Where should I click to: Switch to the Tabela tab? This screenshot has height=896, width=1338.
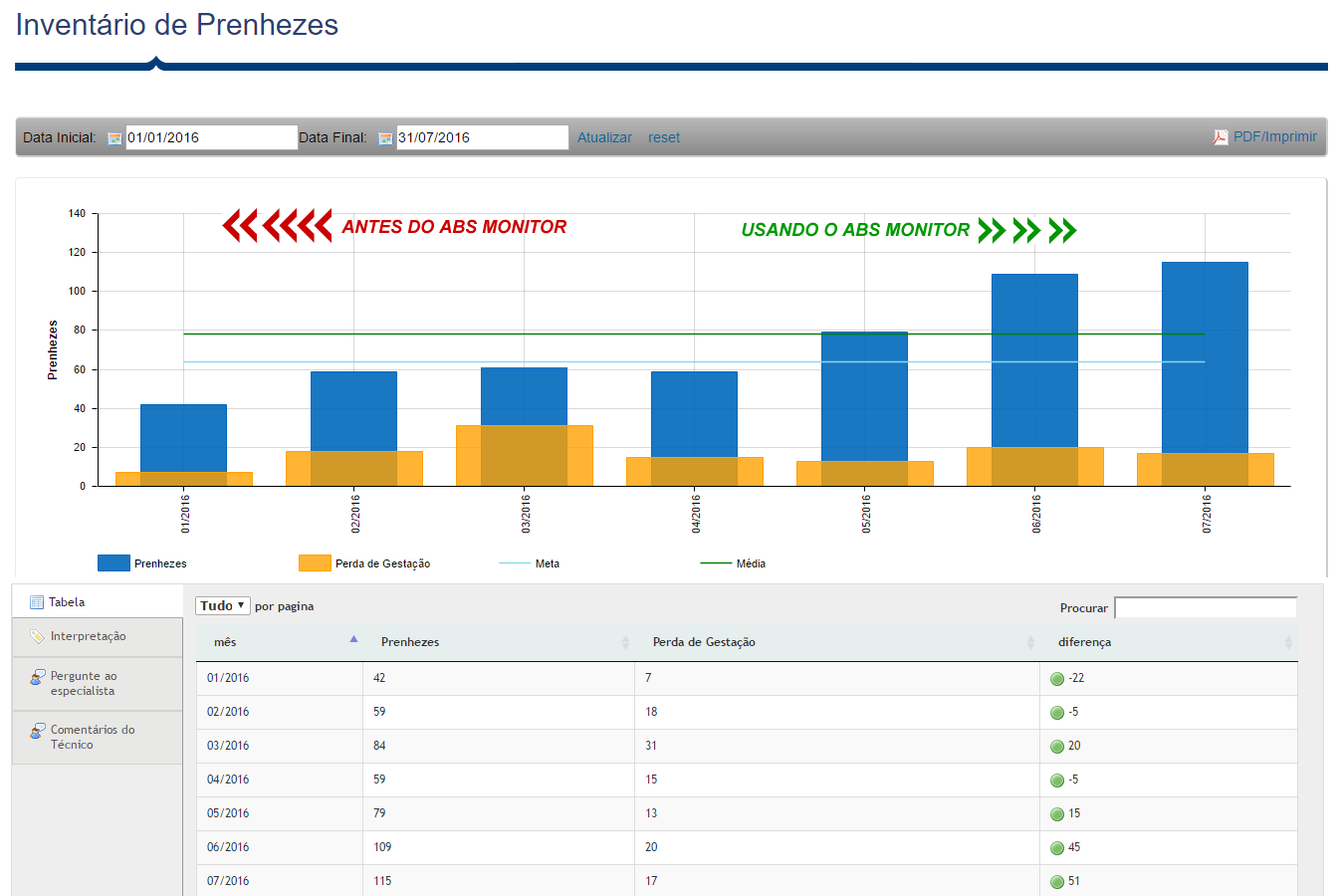click(98, 601)
